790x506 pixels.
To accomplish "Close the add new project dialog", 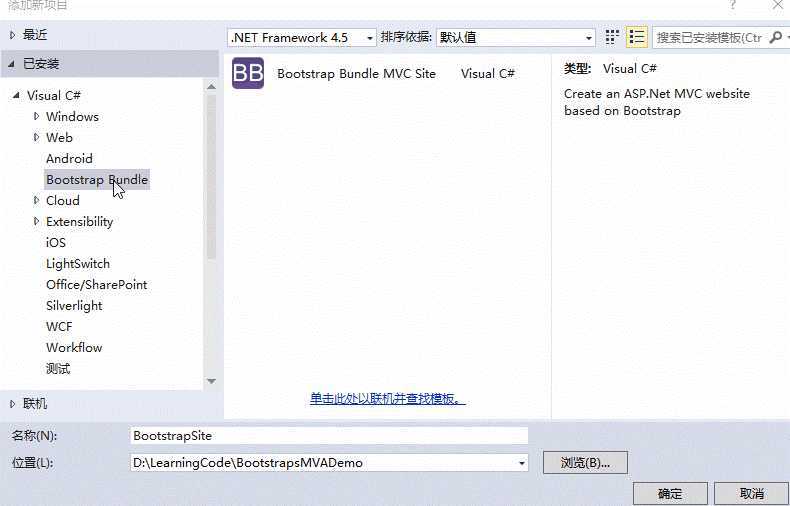I will pyautogui.click(x=777, y=5).
